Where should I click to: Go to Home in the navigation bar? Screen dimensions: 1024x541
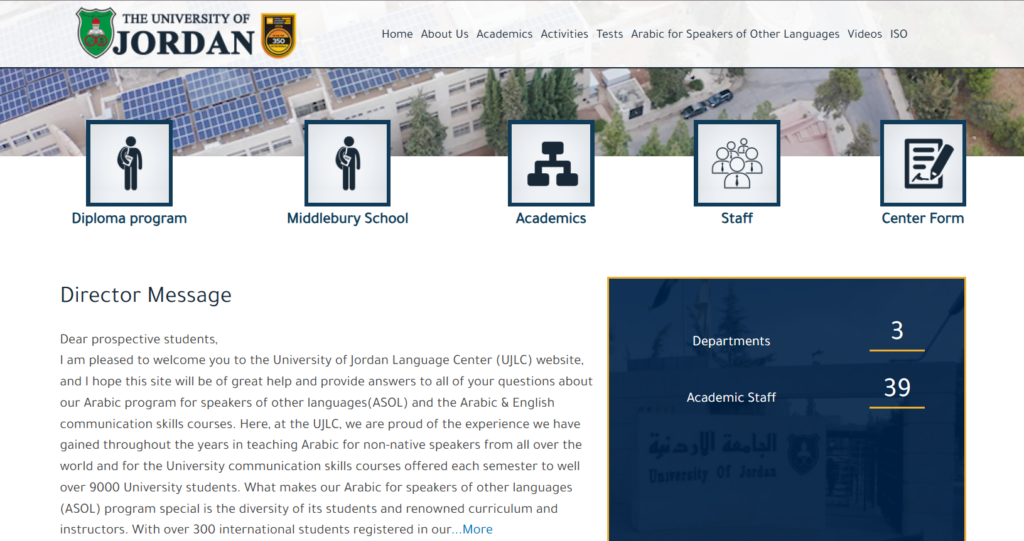click(x=397, y=34)
